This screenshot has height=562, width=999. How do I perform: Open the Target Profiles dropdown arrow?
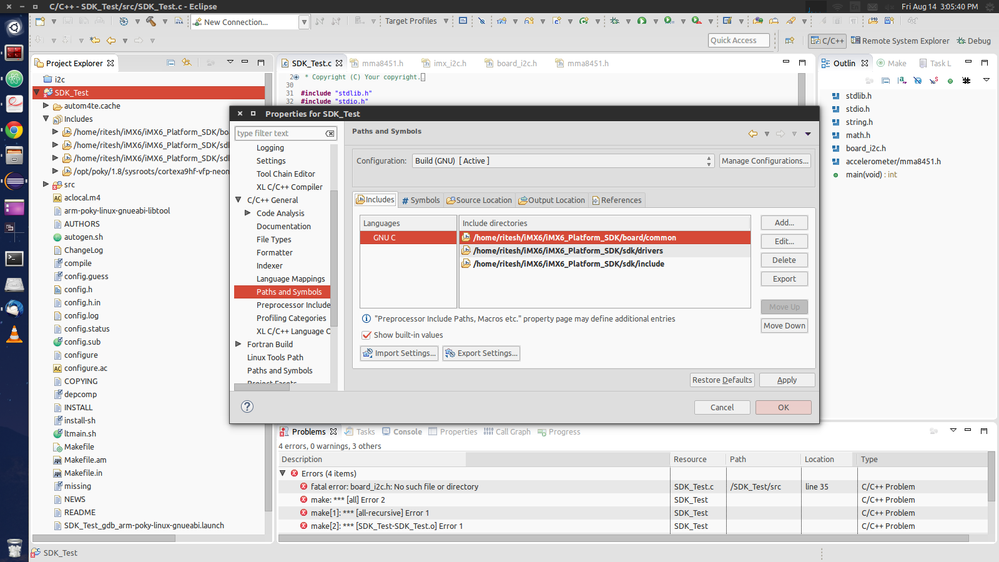point(445,21)
